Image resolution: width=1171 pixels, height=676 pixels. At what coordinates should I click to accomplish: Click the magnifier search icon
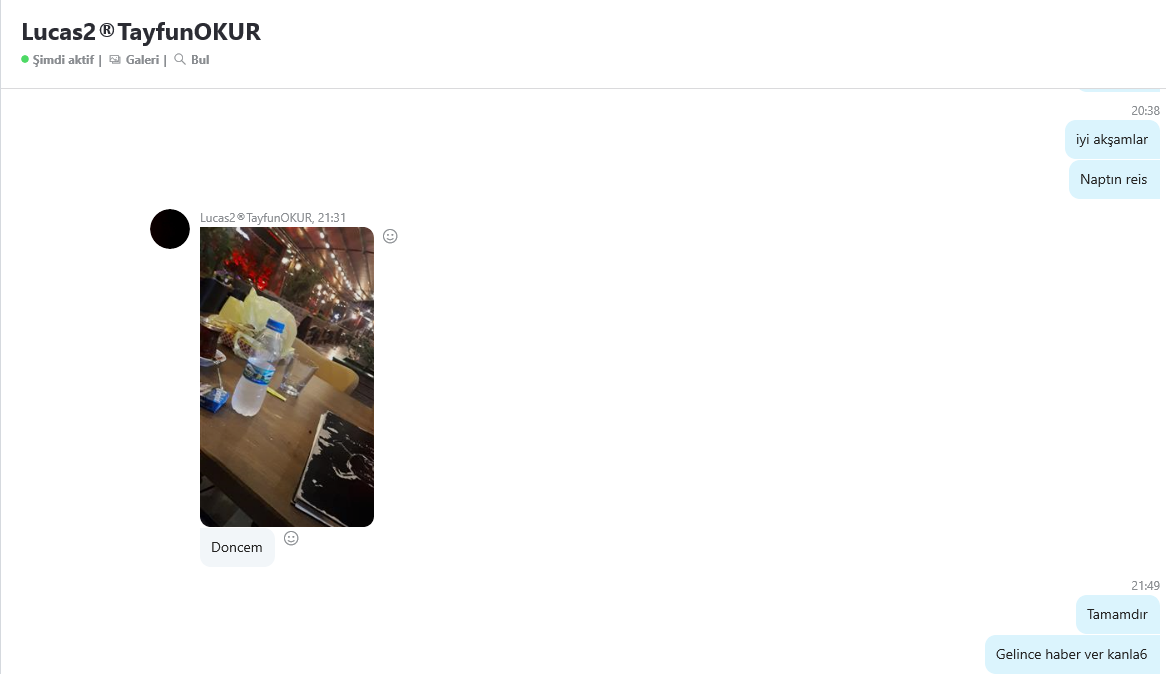coord(179,59)
